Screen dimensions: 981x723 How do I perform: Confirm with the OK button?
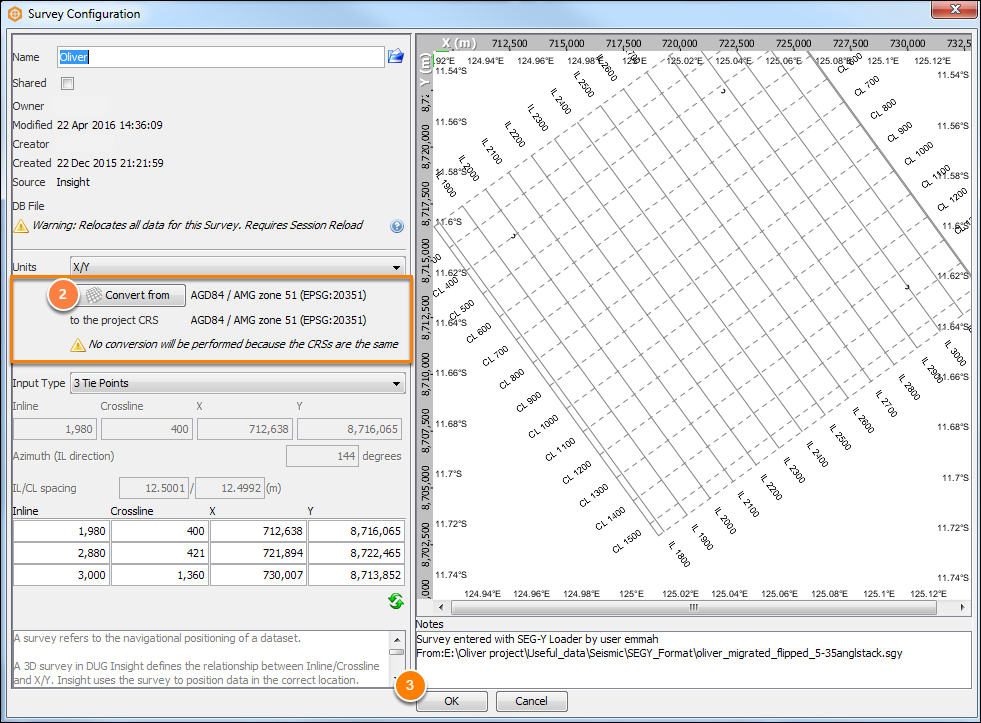coord(451,701)
